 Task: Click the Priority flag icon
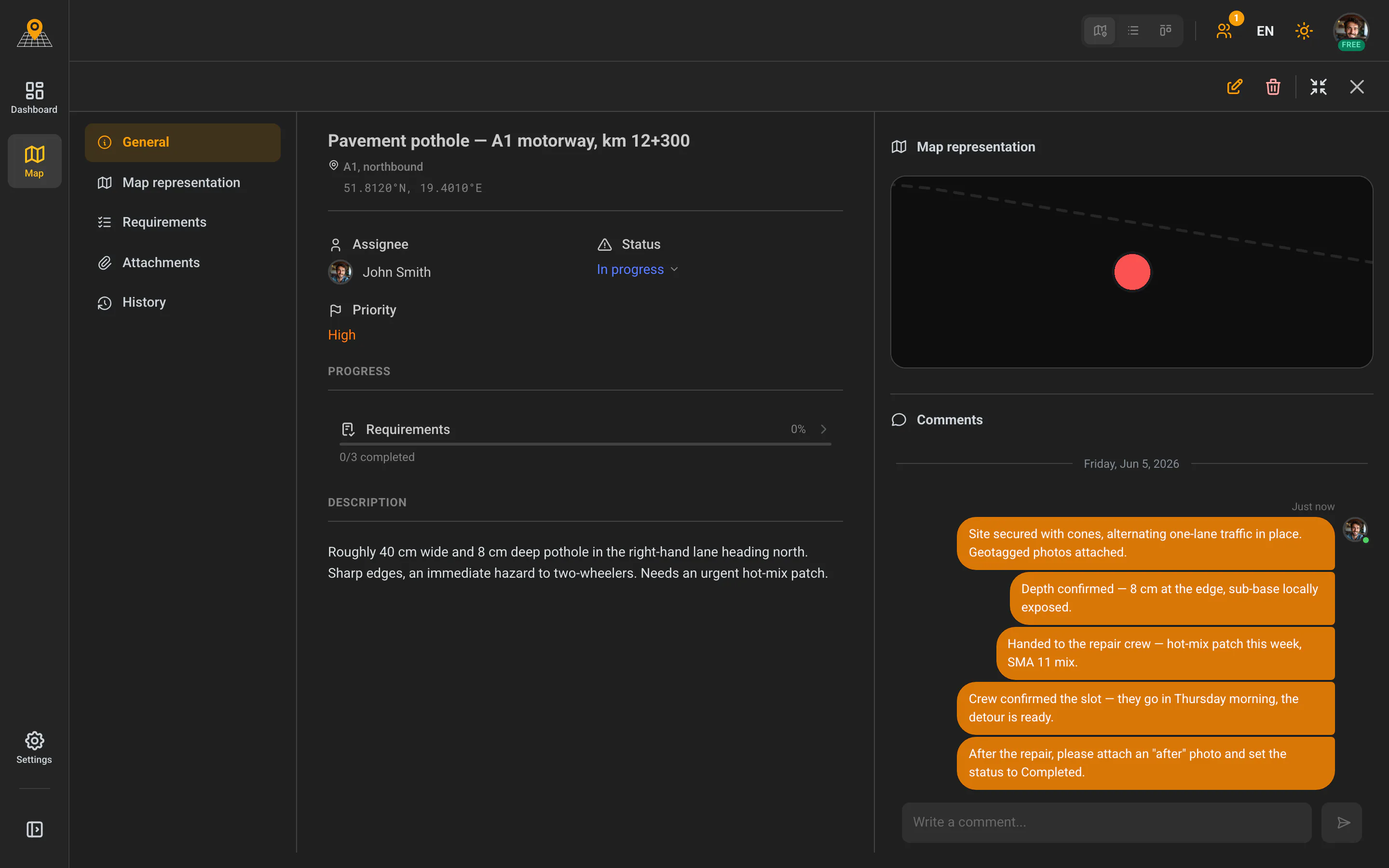coord(336,310)
